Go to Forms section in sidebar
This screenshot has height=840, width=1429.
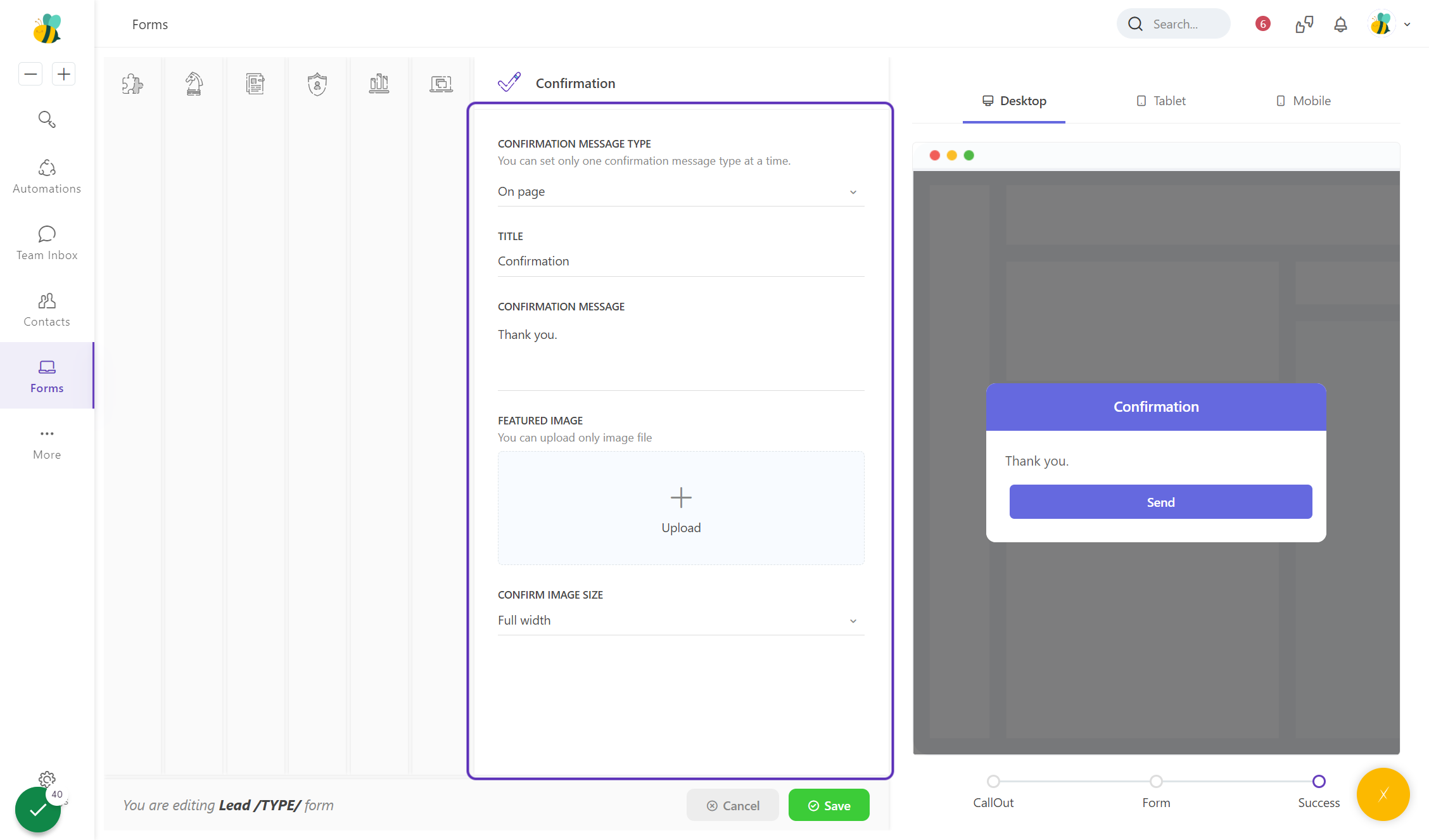[47, 376]
